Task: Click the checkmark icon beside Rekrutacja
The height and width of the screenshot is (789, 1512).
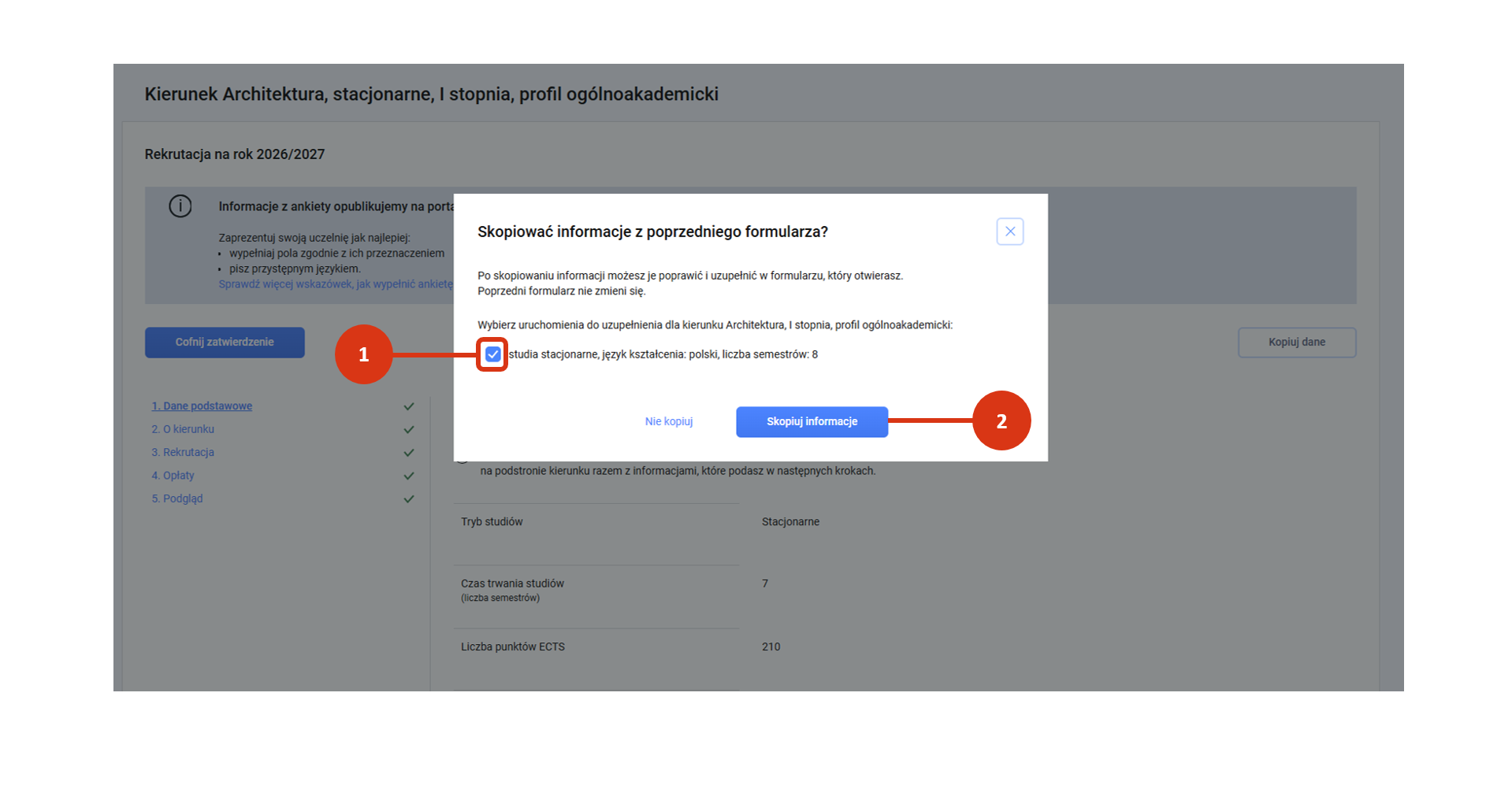Action: pyautogui.click(x=409, y=453)
